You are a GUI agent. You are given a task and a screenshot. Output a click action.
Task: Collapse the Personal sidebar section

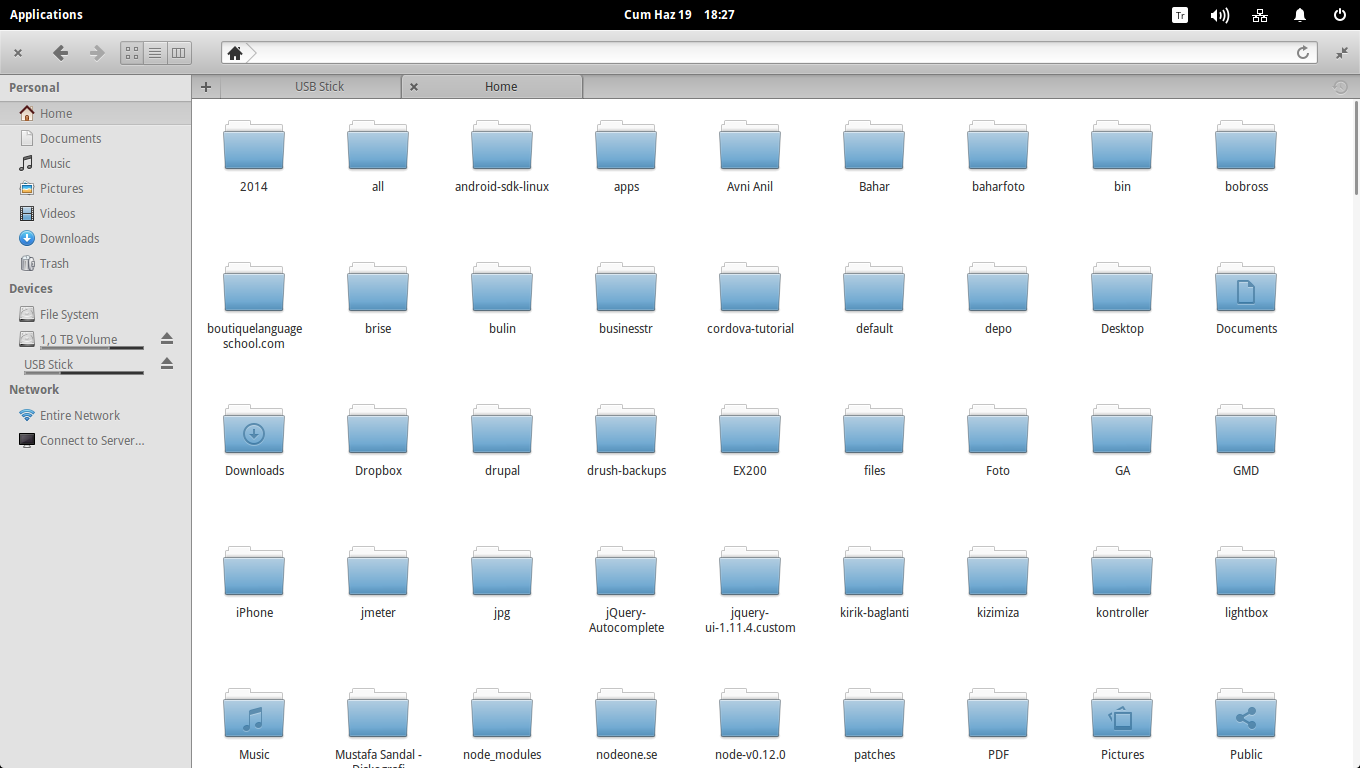(34, 87)
